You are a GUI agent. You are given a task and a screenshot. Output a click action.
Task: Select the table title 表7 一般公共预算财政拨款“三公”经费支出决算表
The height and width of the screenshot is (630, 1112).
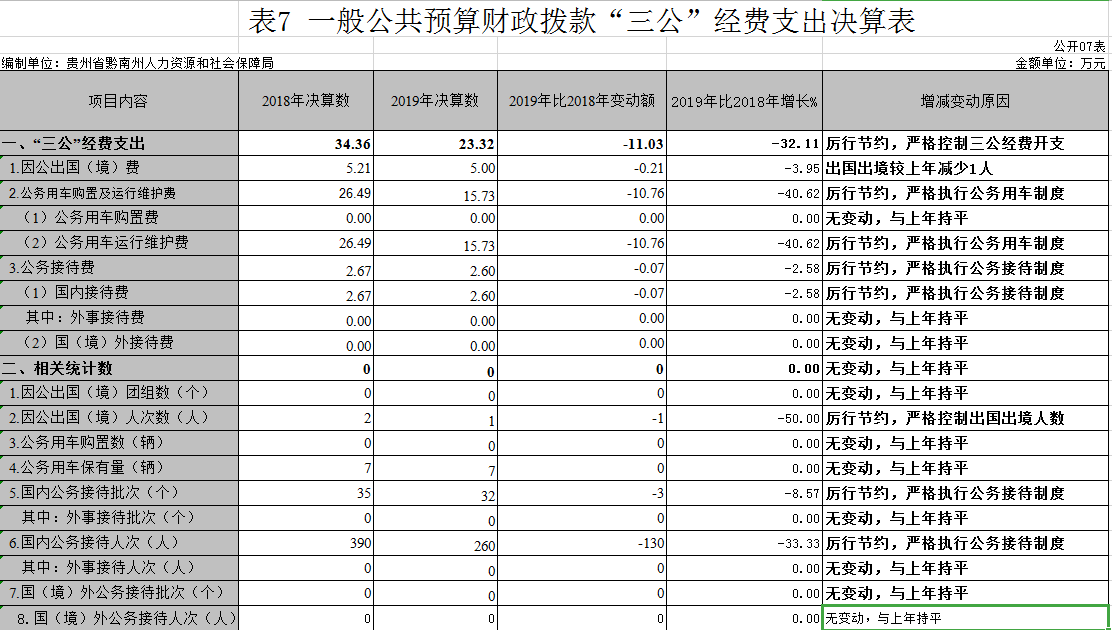click(582, 21)
